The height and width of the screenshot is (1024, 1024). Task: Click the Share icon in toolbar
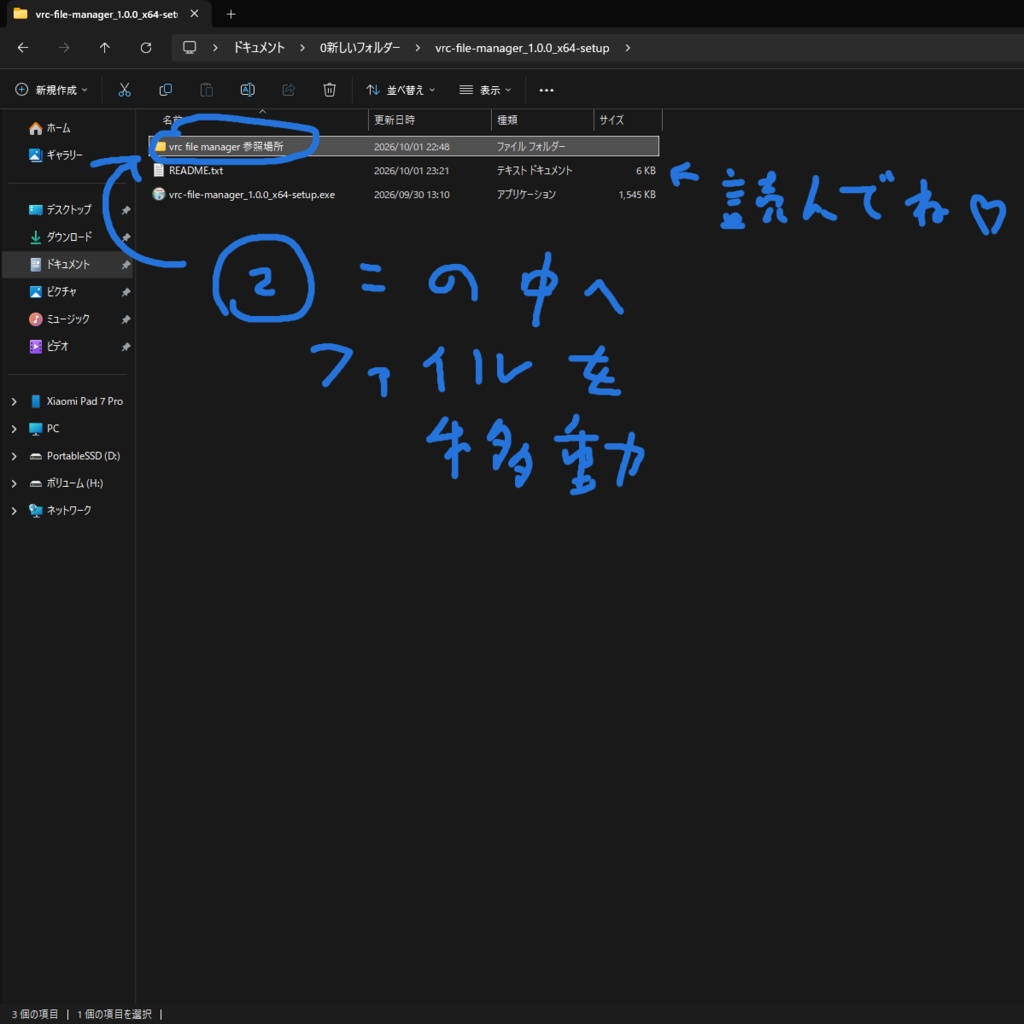[x=288, y=89]
